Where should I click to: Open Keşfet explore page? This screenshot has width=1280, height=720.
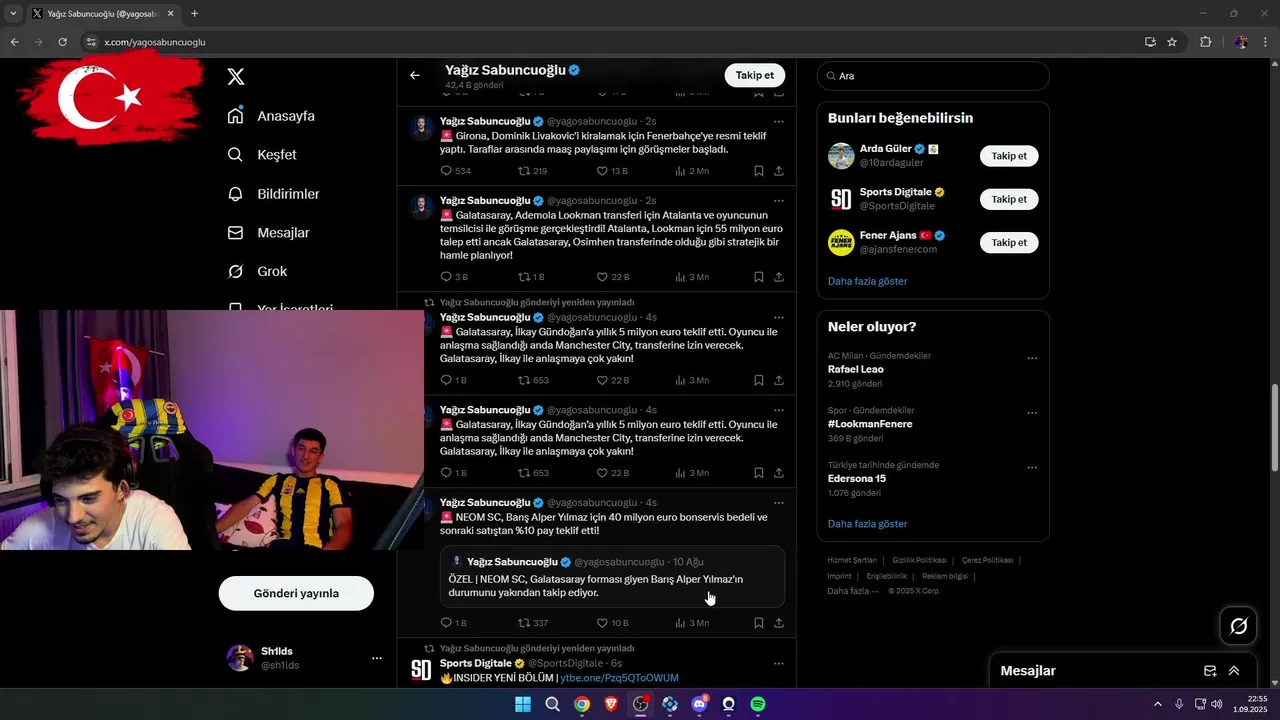(x=263, y=155)
